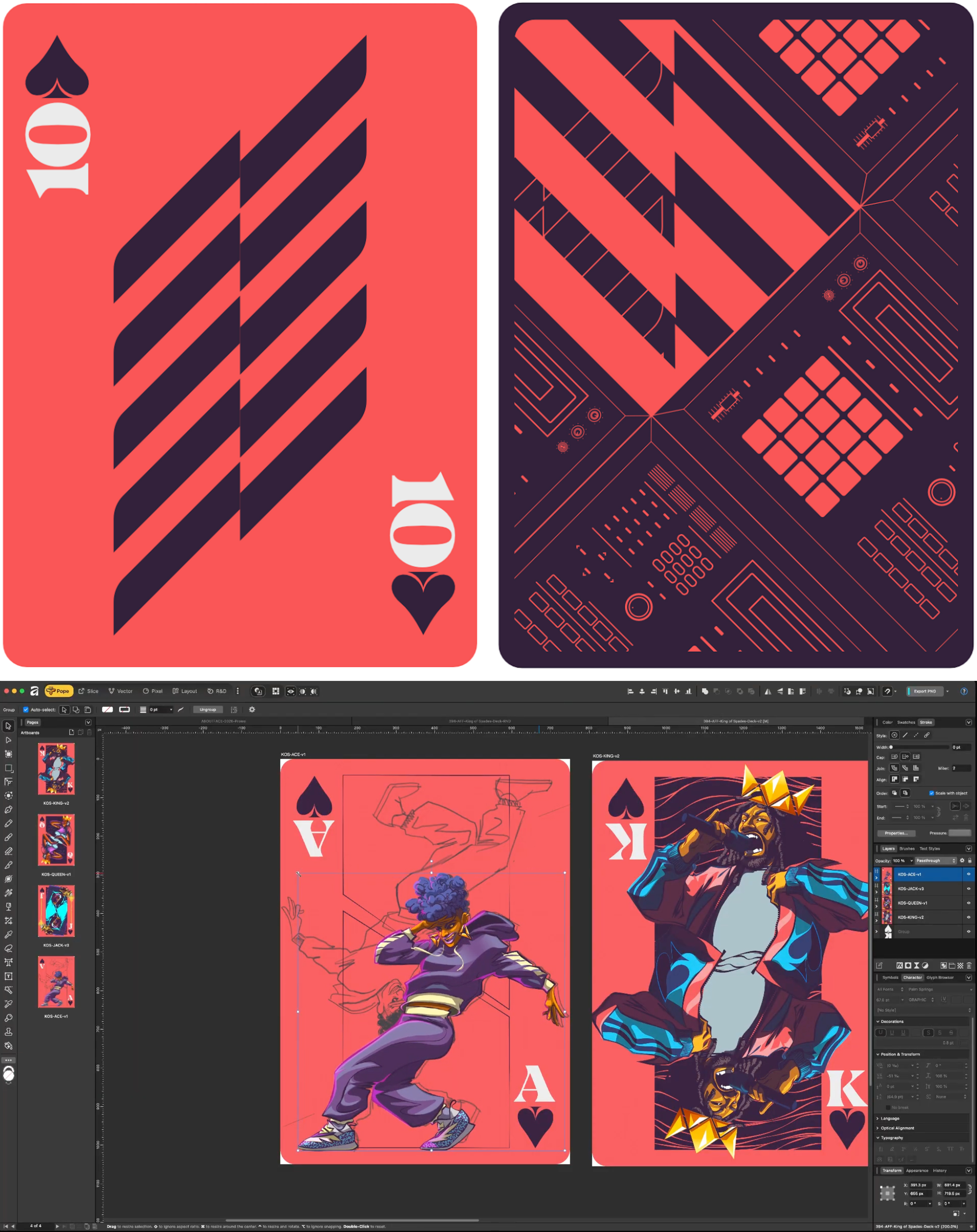This screenshot has height=1232, width=977.
Task: Expand the Language section
Action: point(878,1119)
